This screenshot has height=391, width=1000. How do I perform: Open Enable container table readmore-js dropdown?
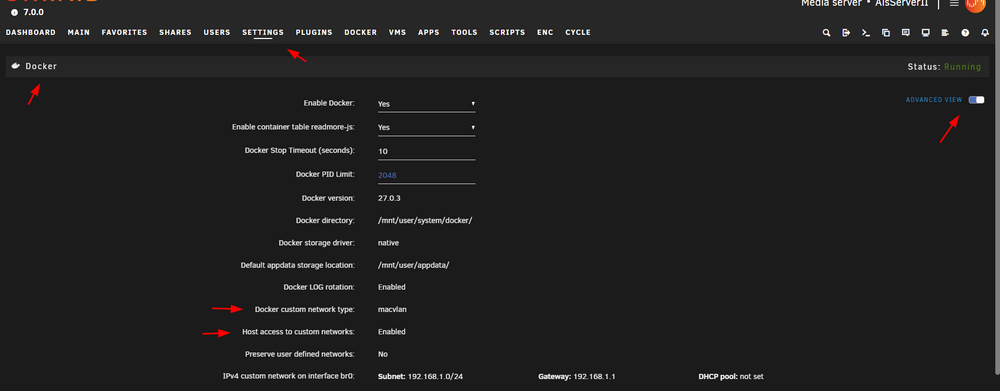426,128
